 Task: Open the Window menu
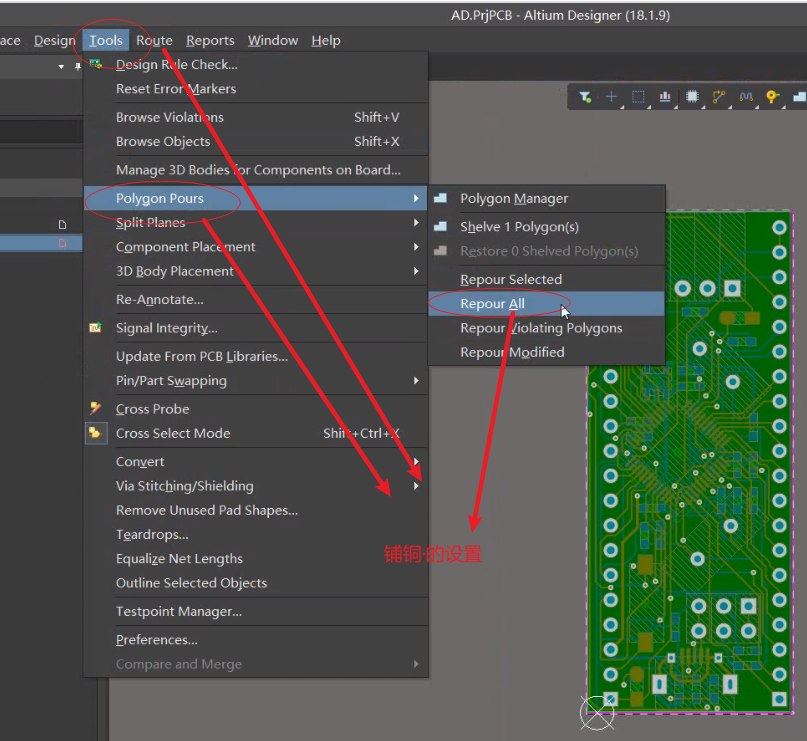(273, 40)
